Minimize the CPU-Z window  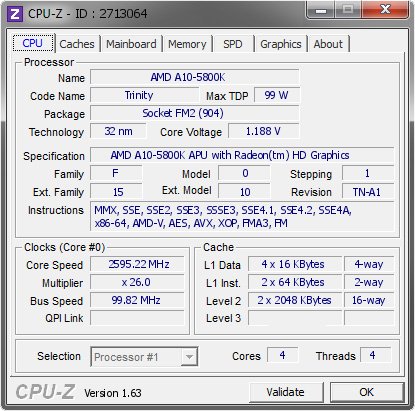[x=321, y=10]
